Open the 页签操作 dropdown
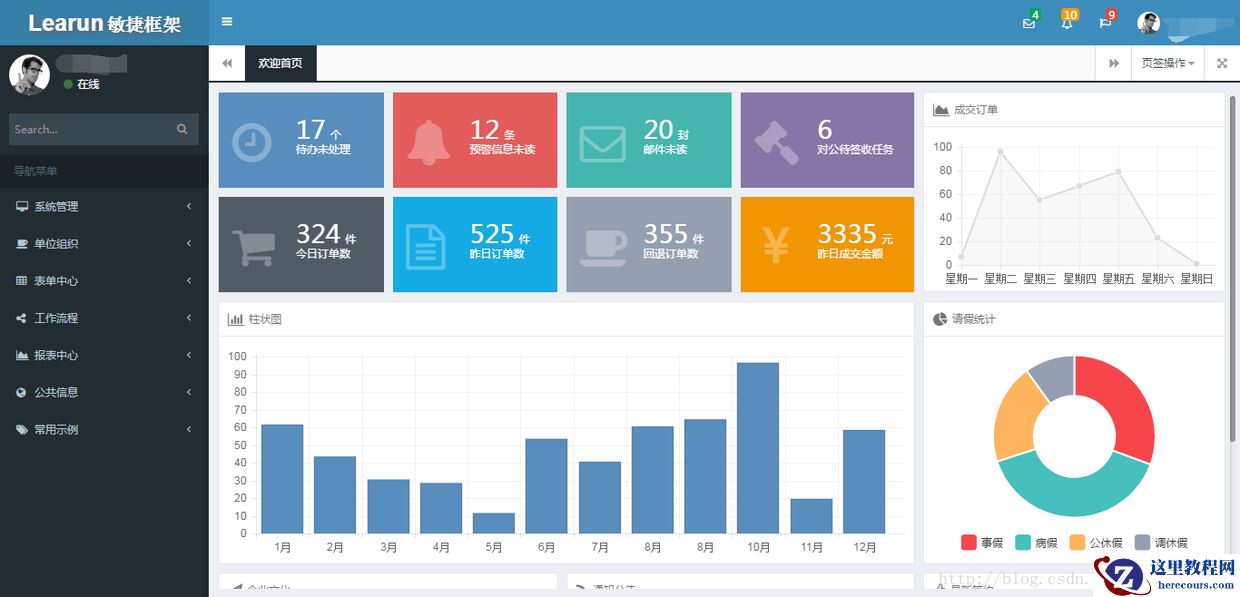The height and width of the screenshot is (597, 1240). click(x=1168, y=63)
